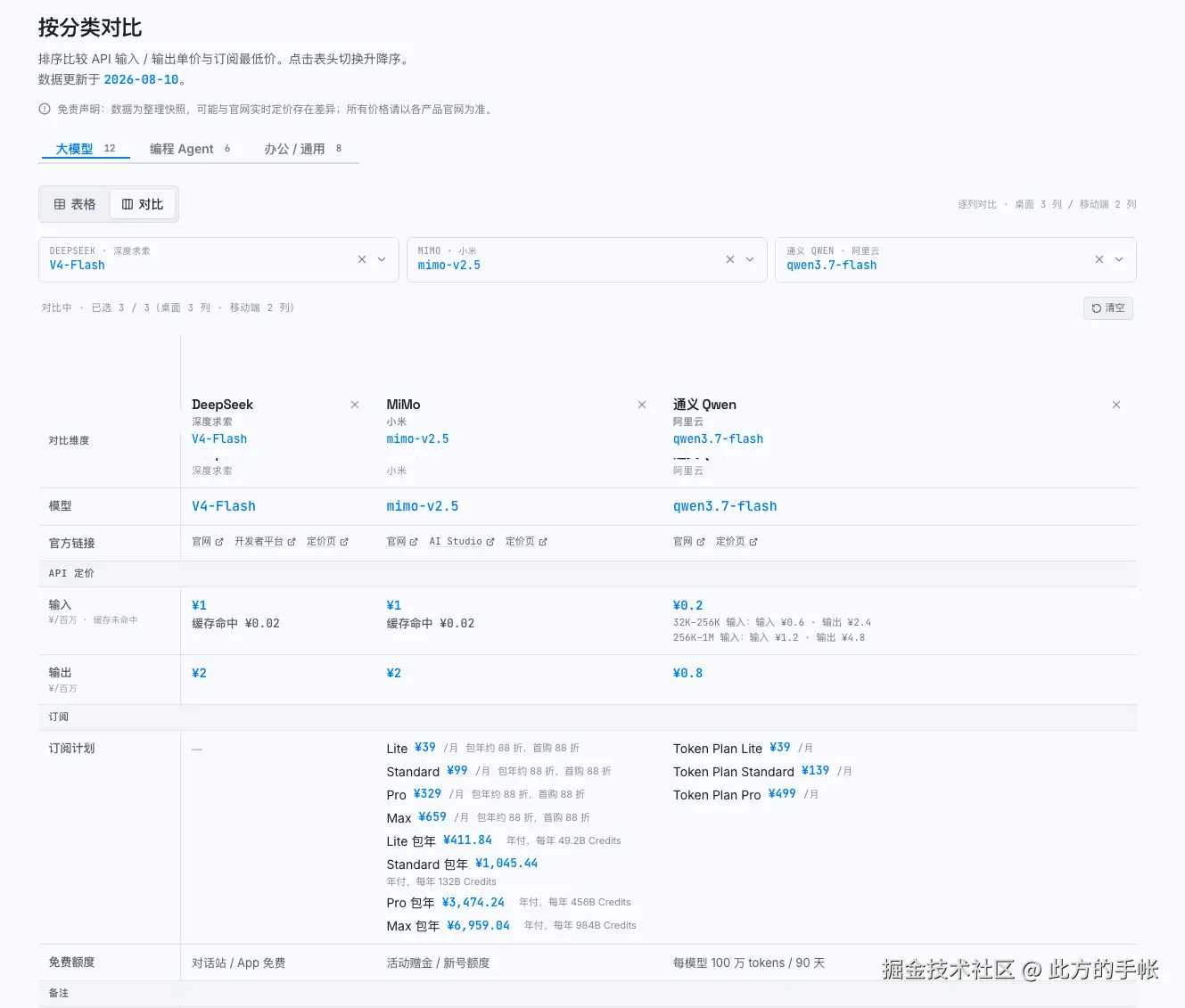The height and width of the screenshot is (1008, 1185).
Task: Open 通义 Qwen 定价页 link
Action: pos(737,541)
